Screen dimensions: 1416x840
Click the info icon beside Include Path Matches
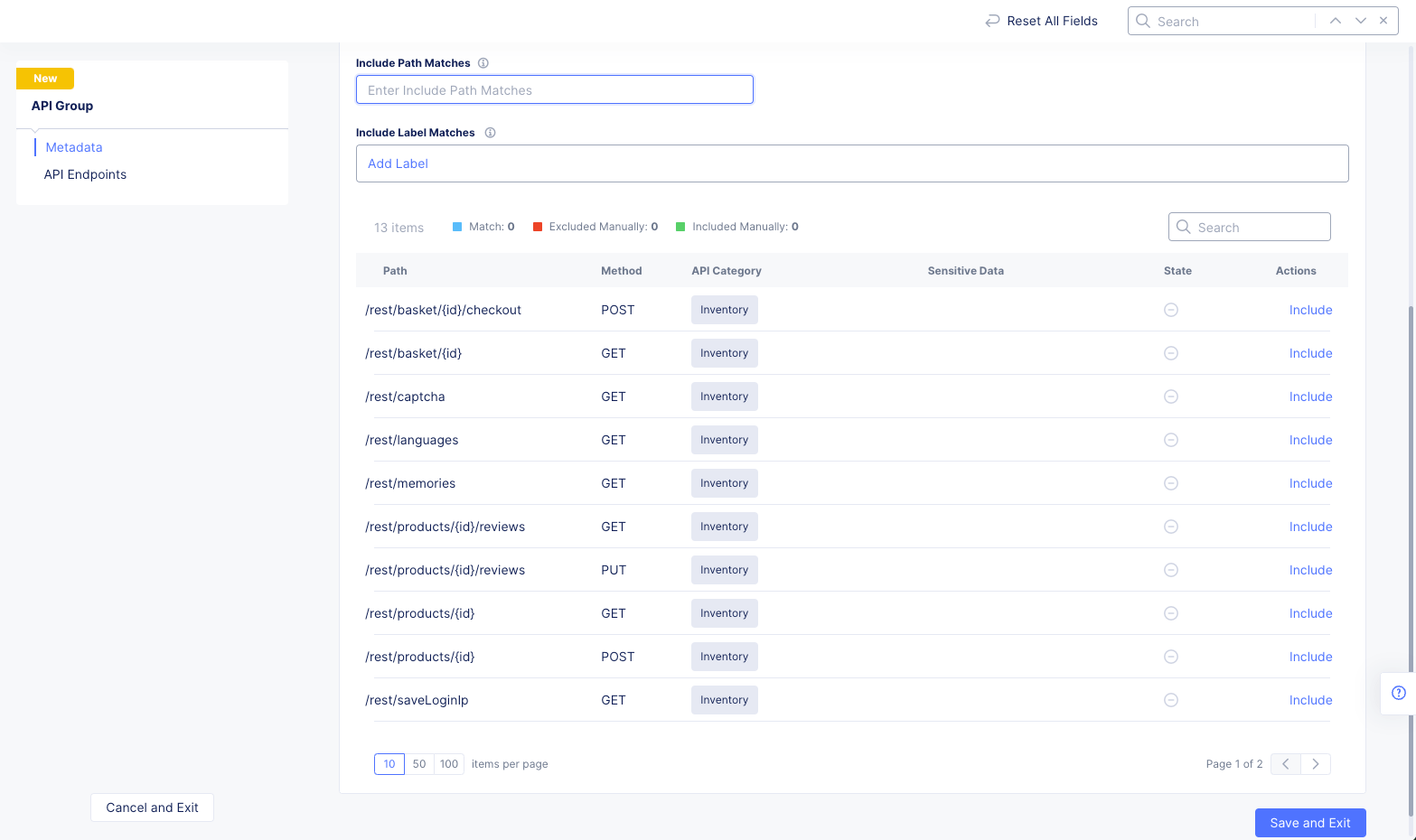point(483,62)
